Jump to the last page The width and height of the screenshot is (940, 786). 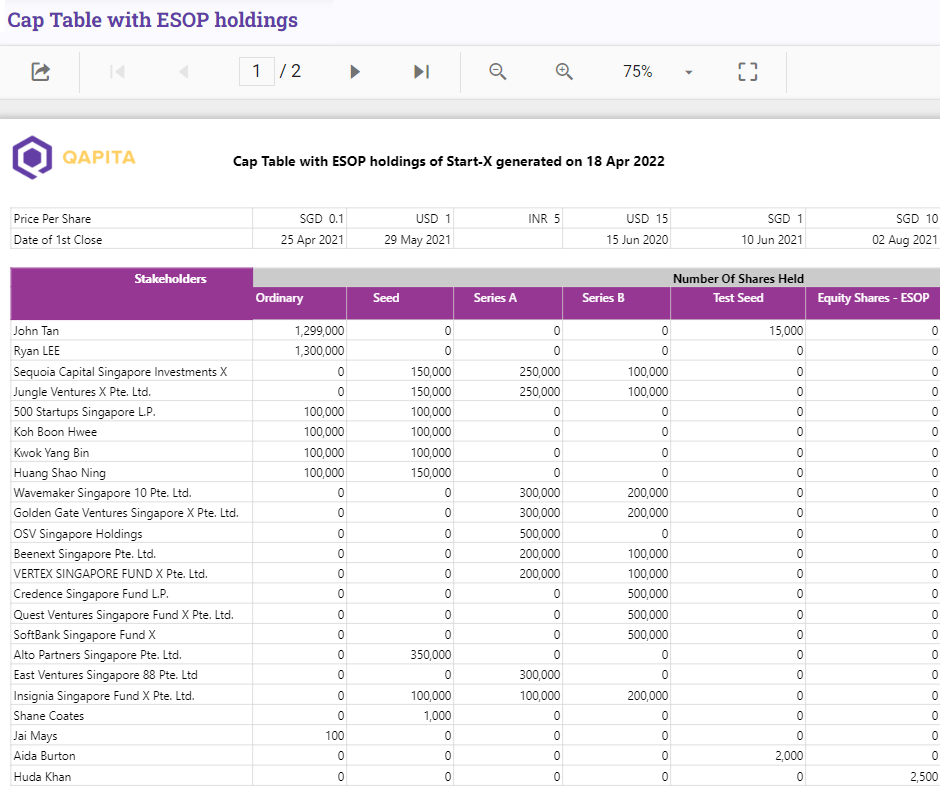click(x=421, y=72)
